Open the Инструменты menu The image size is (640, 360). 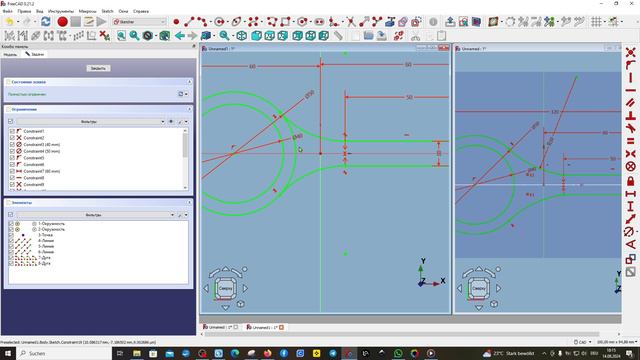(x=61, y=11)
